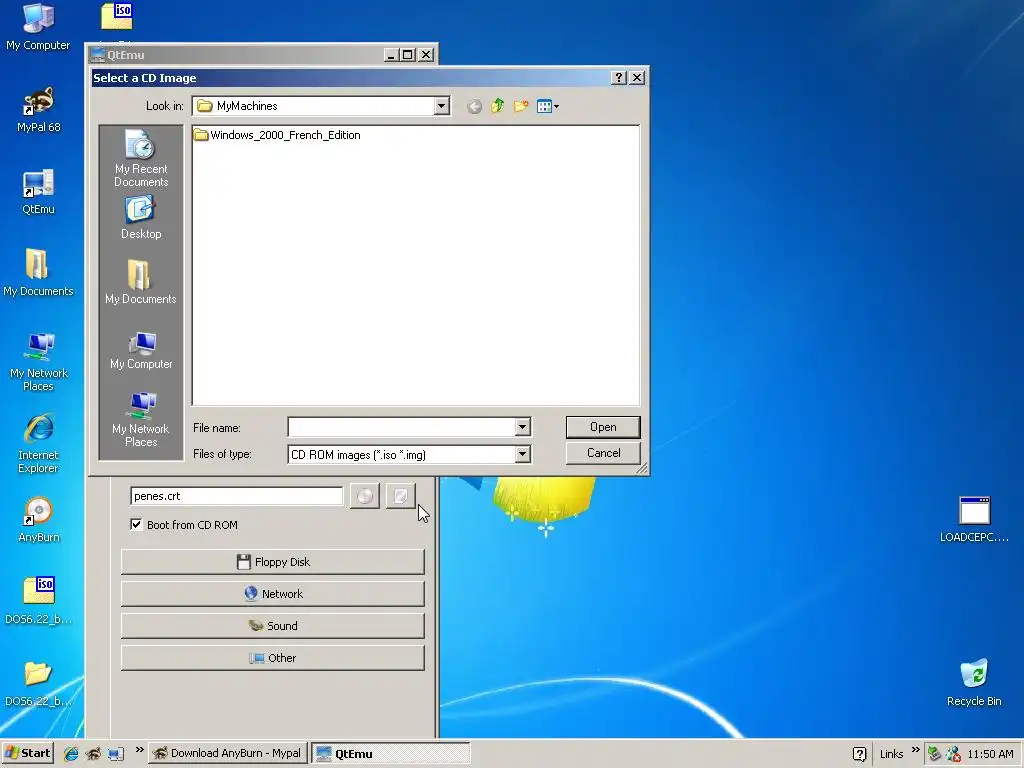Select MyPal 68 desktop shortcut

39,109
